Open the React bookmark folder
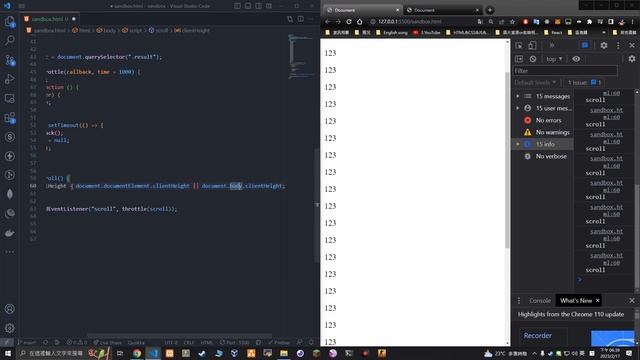This screenshot has height=360, width=640. [553, 32]
